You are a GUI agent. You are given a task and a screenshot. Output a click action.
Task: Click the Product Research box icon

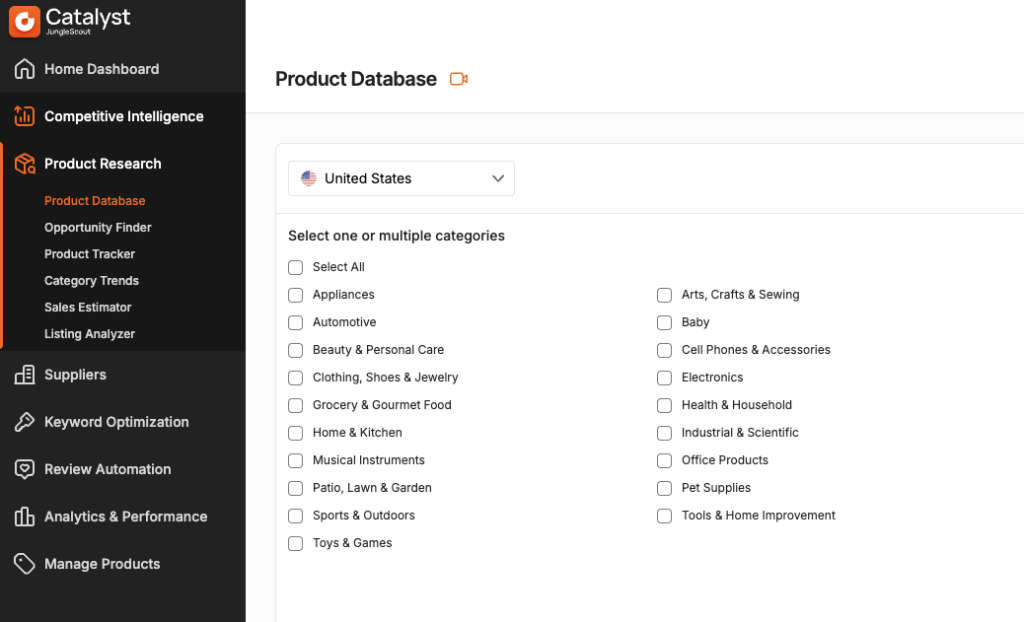click(x=25, y=164)
